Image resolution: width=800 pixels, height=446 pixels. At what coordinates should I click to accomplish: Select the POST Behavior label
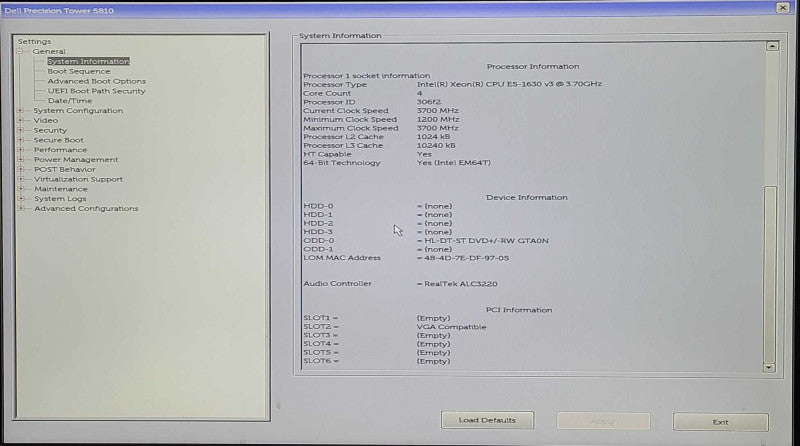coord(64,169)
